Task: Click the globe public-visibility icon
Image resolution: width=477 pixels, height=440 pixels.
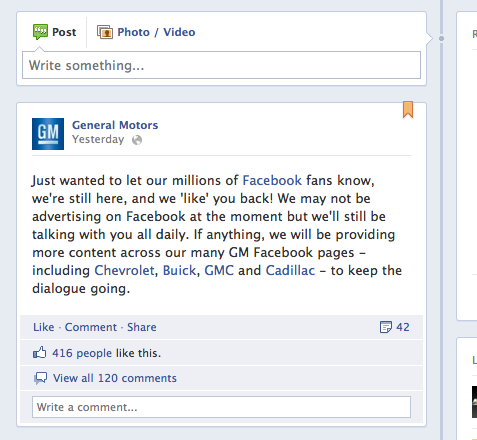Action: [x=137, y=140]
